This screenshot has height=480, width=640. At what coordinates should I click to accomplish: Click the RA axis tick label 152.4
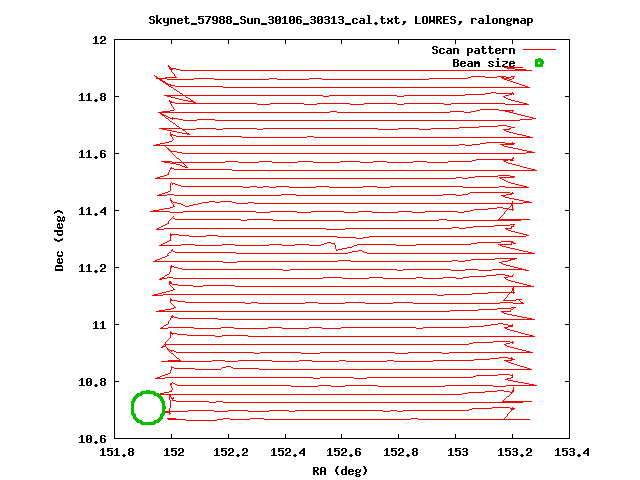pyautogui.click(x=288, y=452)
